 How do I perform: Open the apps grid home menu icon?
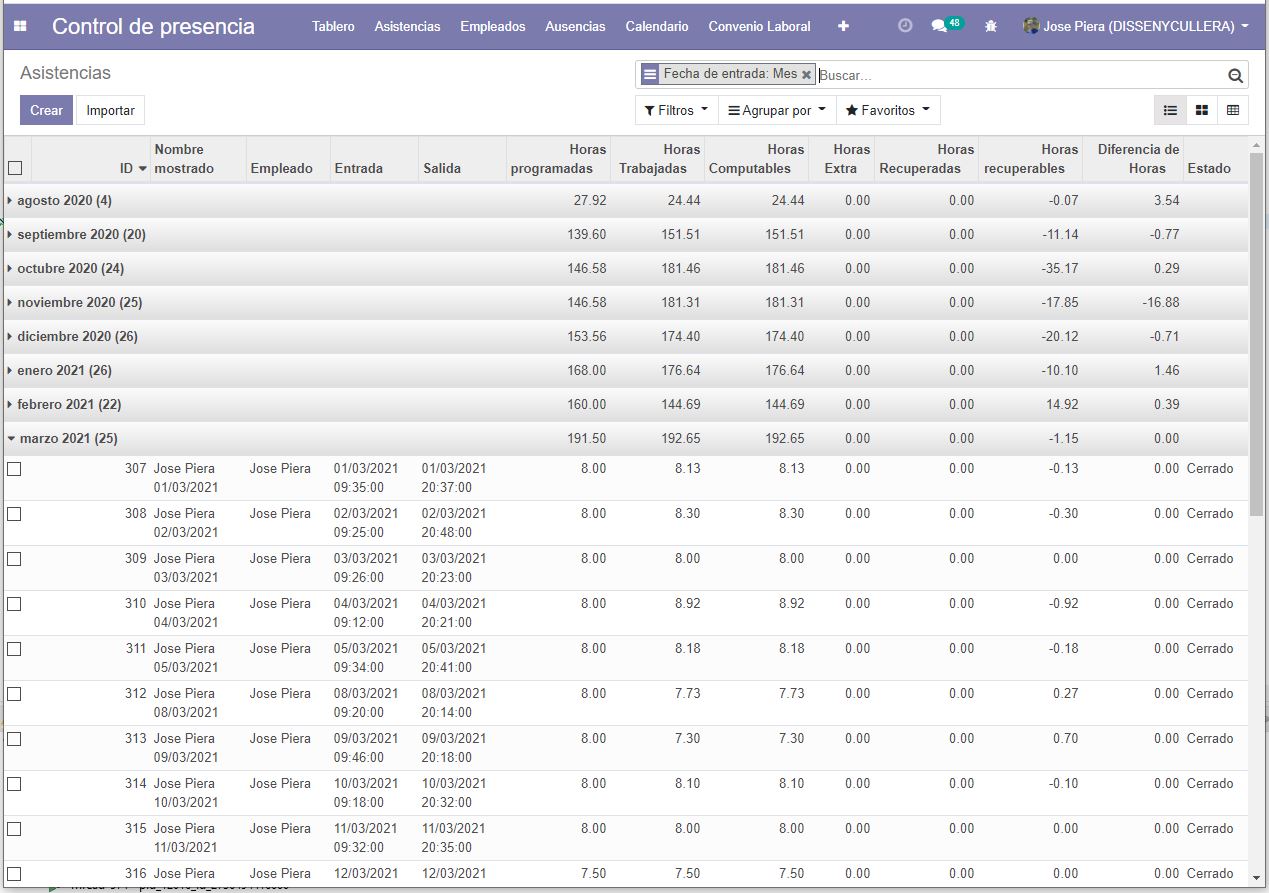pyautogui.click(x=20, y=27)
